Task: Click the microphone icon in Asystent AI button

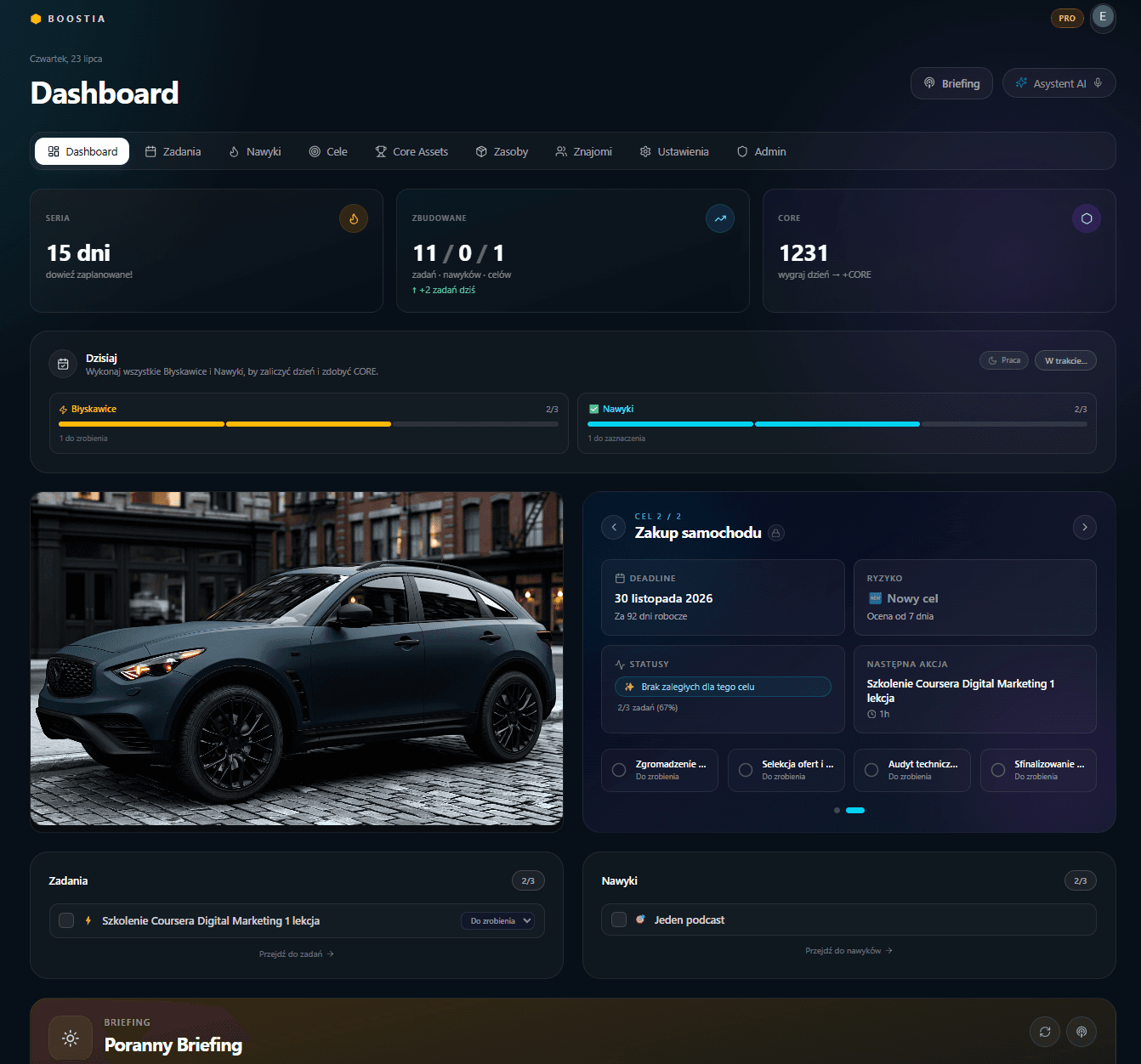Action: tap(1098, 83)
